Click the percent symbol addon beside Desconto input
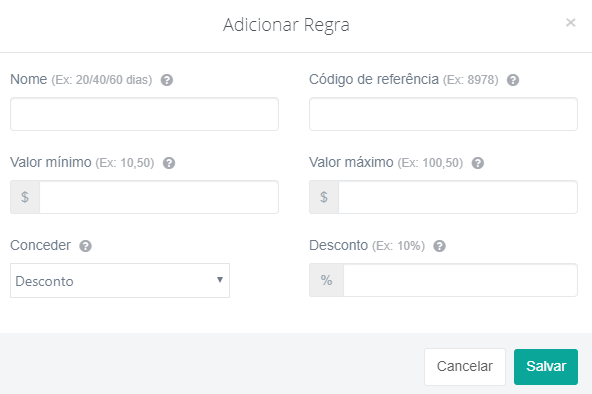The width and height of the screenshot is (592, 394). (x=327, y=280)
